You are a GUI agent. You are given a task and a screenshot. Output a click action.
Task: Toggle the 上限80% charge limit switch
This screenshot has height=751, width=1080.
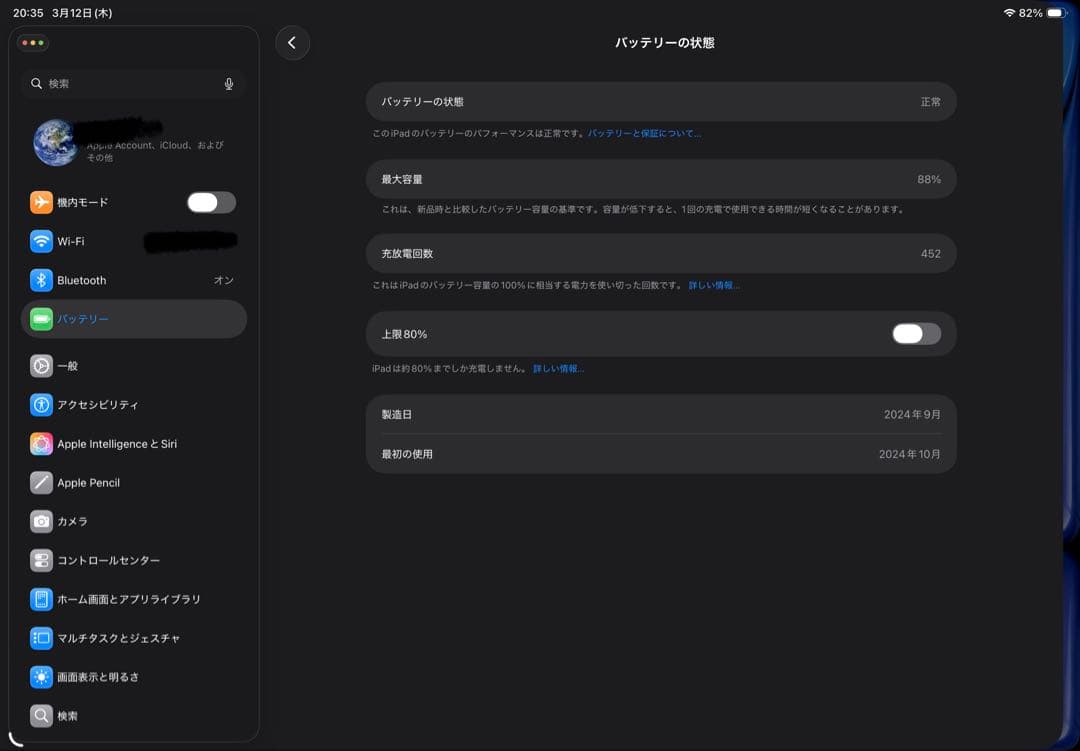click(x=916, y=334)
